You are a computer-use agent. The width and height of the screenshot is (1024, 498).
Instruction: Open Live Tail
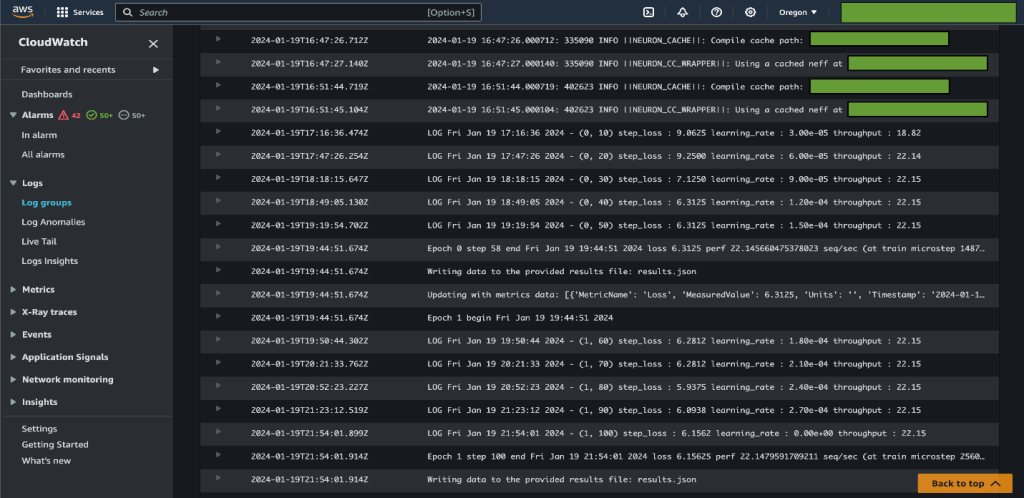39,241
